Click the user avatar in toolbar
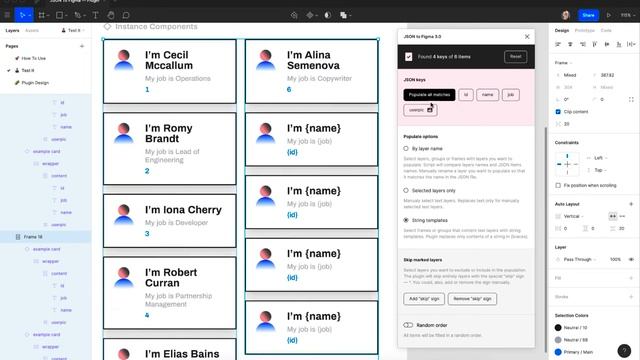Viewport: 640px width, 360px height. (x=566, y=15)
